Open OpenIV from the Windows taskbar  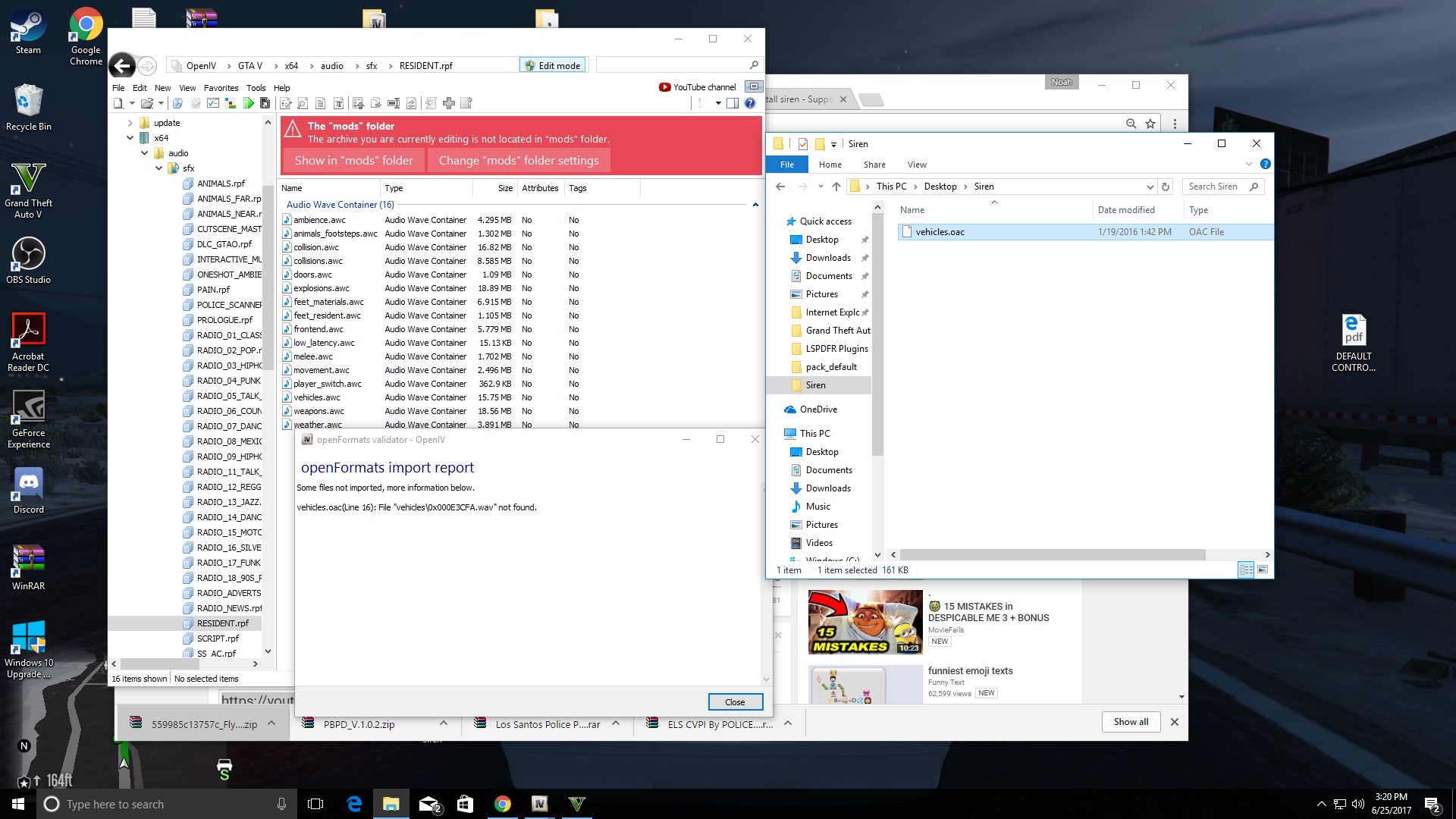pos(540,804)
